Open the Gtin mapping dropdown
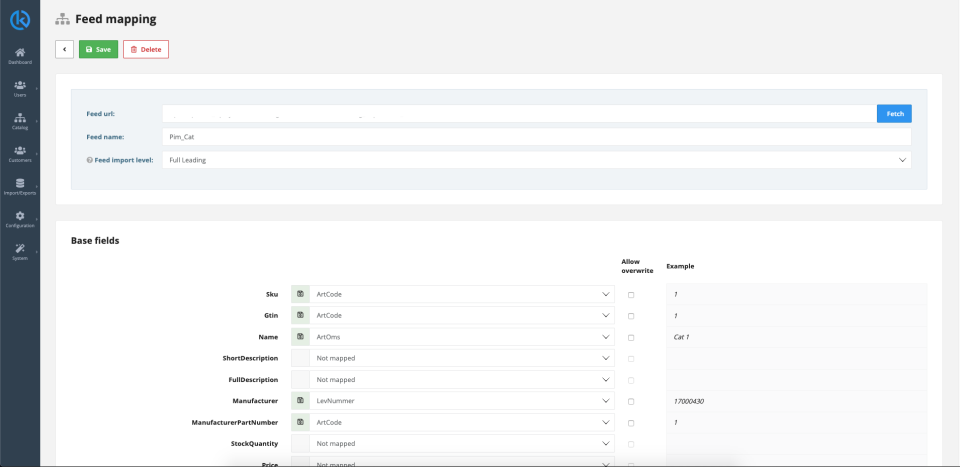The height and width of the screenshot is (467, 960). click(462, 315)
